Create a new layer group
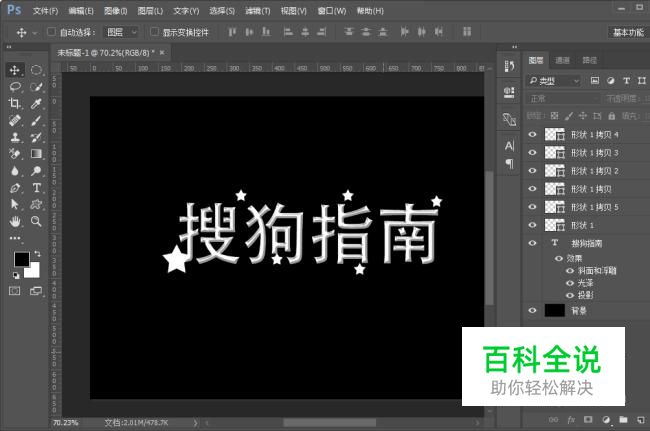The image size is (650, 431). coord(623,420)
